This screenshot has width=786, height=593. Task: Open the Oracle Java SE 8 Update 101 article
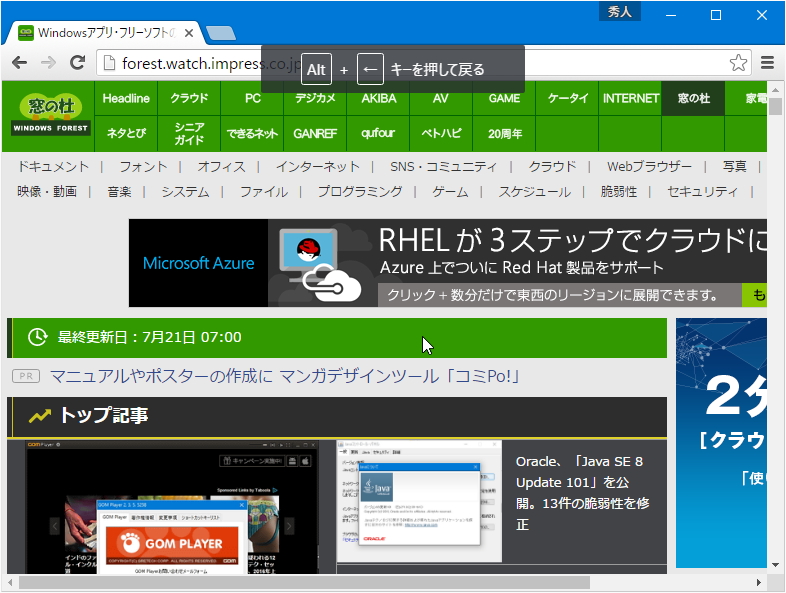click(582, 492)
